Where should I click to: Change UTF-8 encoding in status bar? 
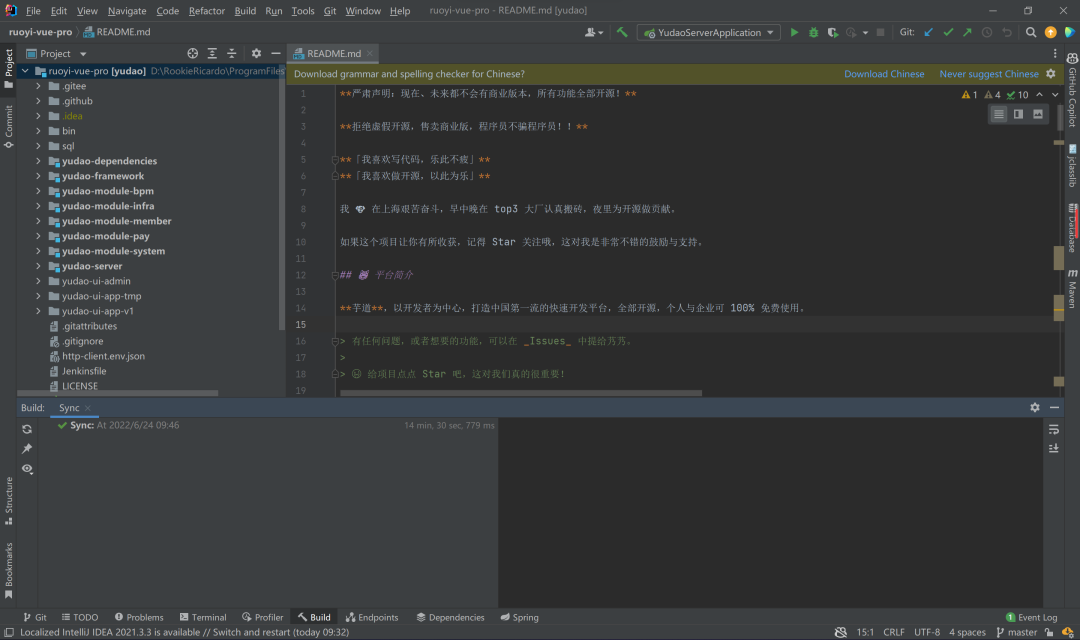[926, 632]
